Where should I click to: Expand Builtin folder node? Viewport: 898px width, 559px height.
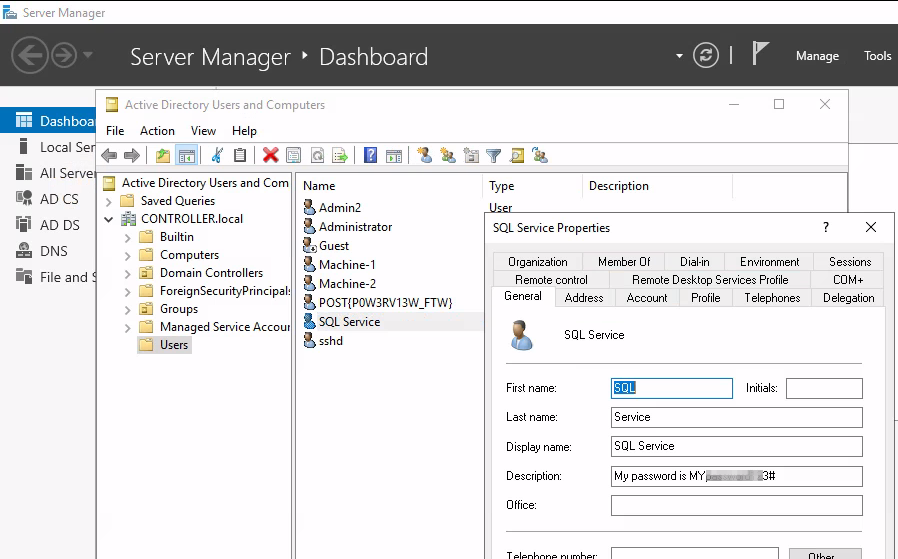coord(128,238)
